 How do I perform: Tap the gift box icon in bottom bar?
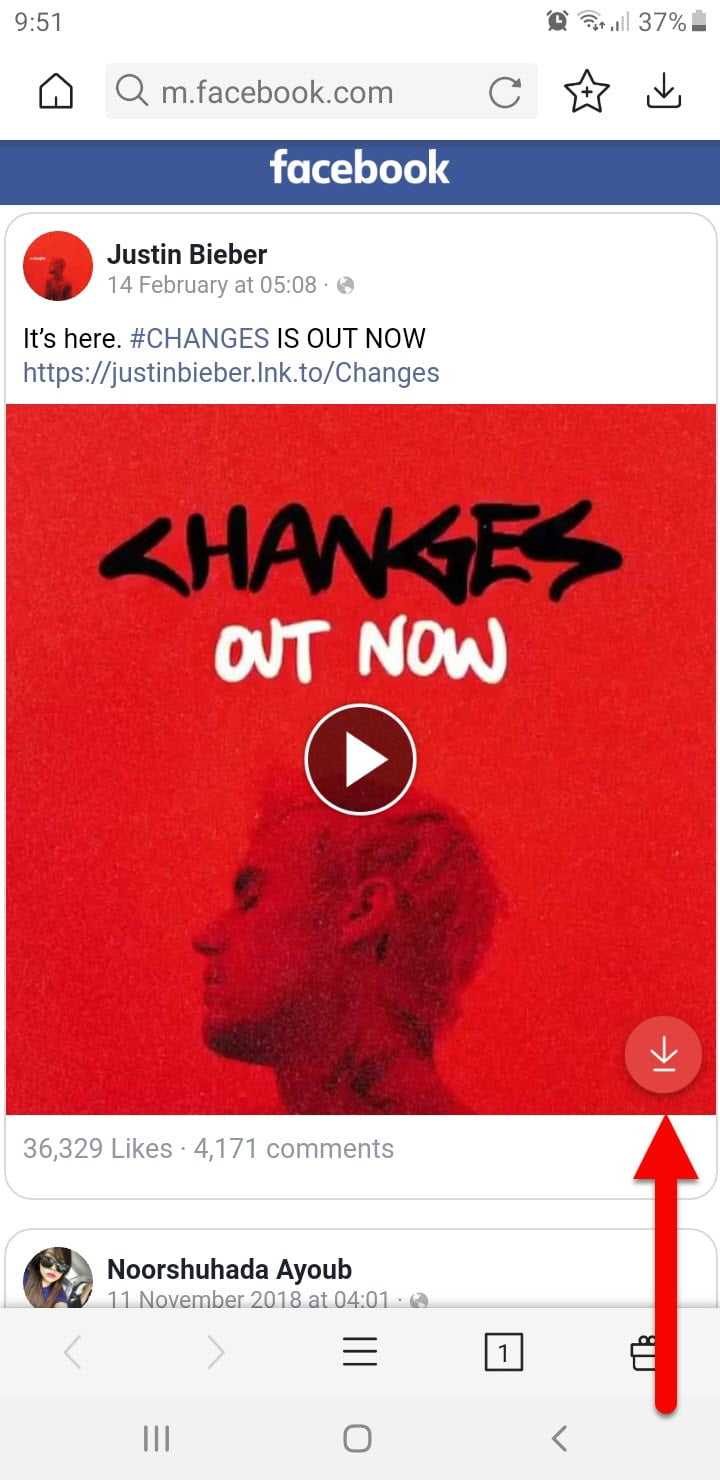pos(646,1353)
